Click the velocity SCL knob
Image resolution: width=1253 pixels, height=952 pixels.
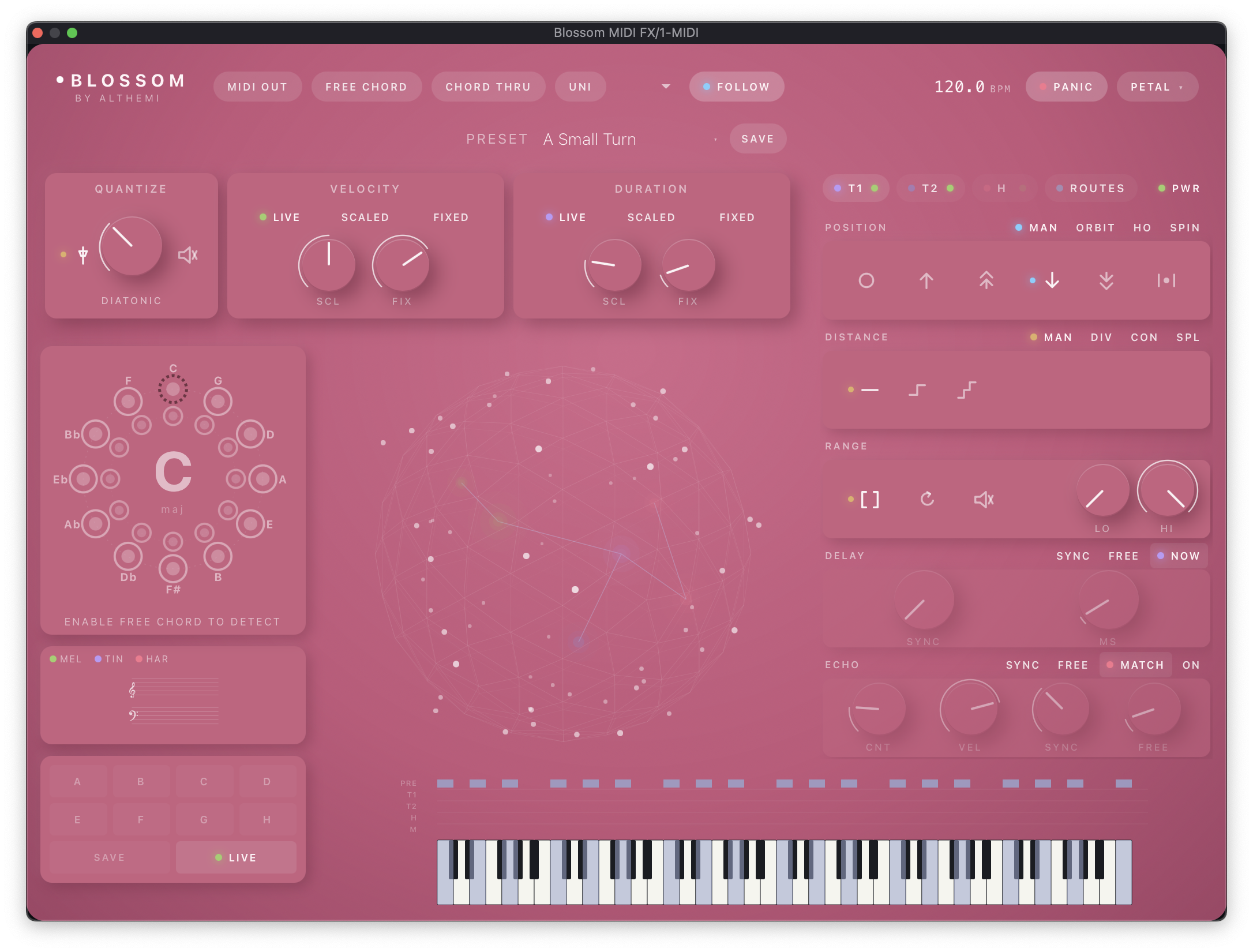tap(328, 264)
